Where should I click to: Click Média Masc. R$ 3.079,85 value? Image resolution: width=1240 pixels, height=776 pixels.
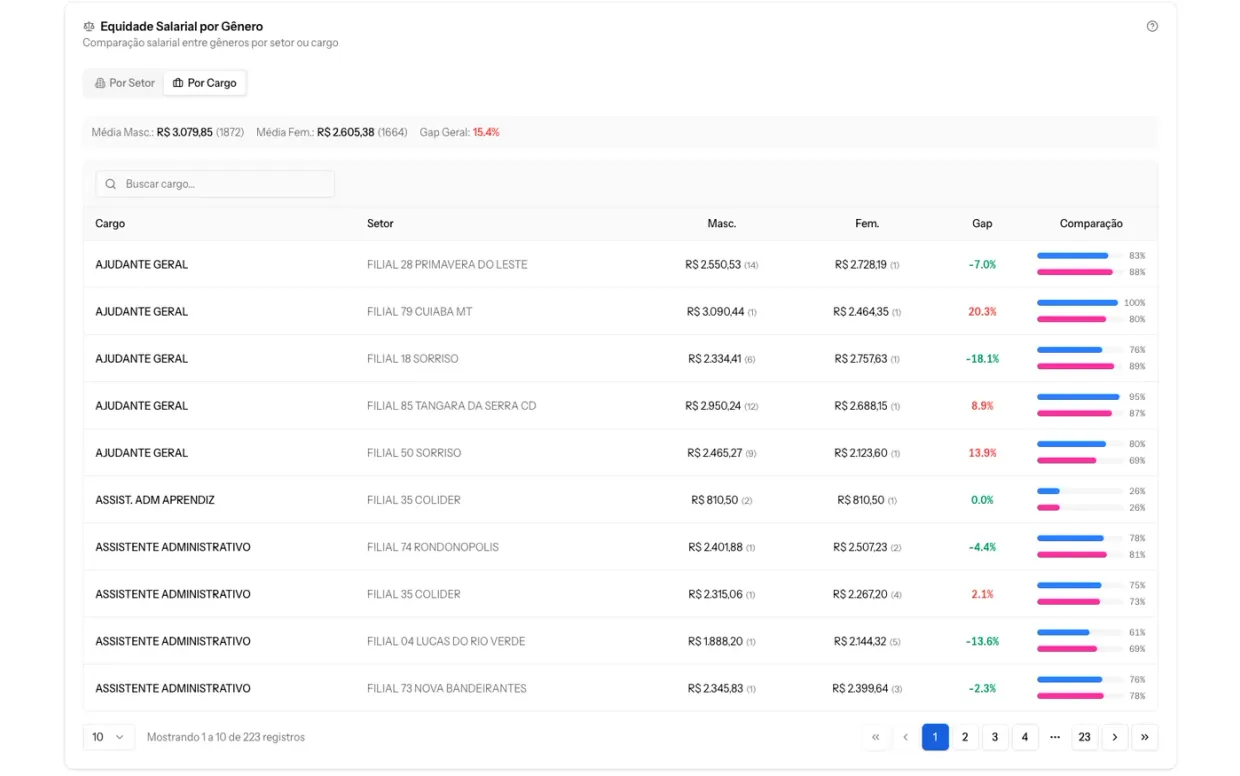click(x=185, y=132)
